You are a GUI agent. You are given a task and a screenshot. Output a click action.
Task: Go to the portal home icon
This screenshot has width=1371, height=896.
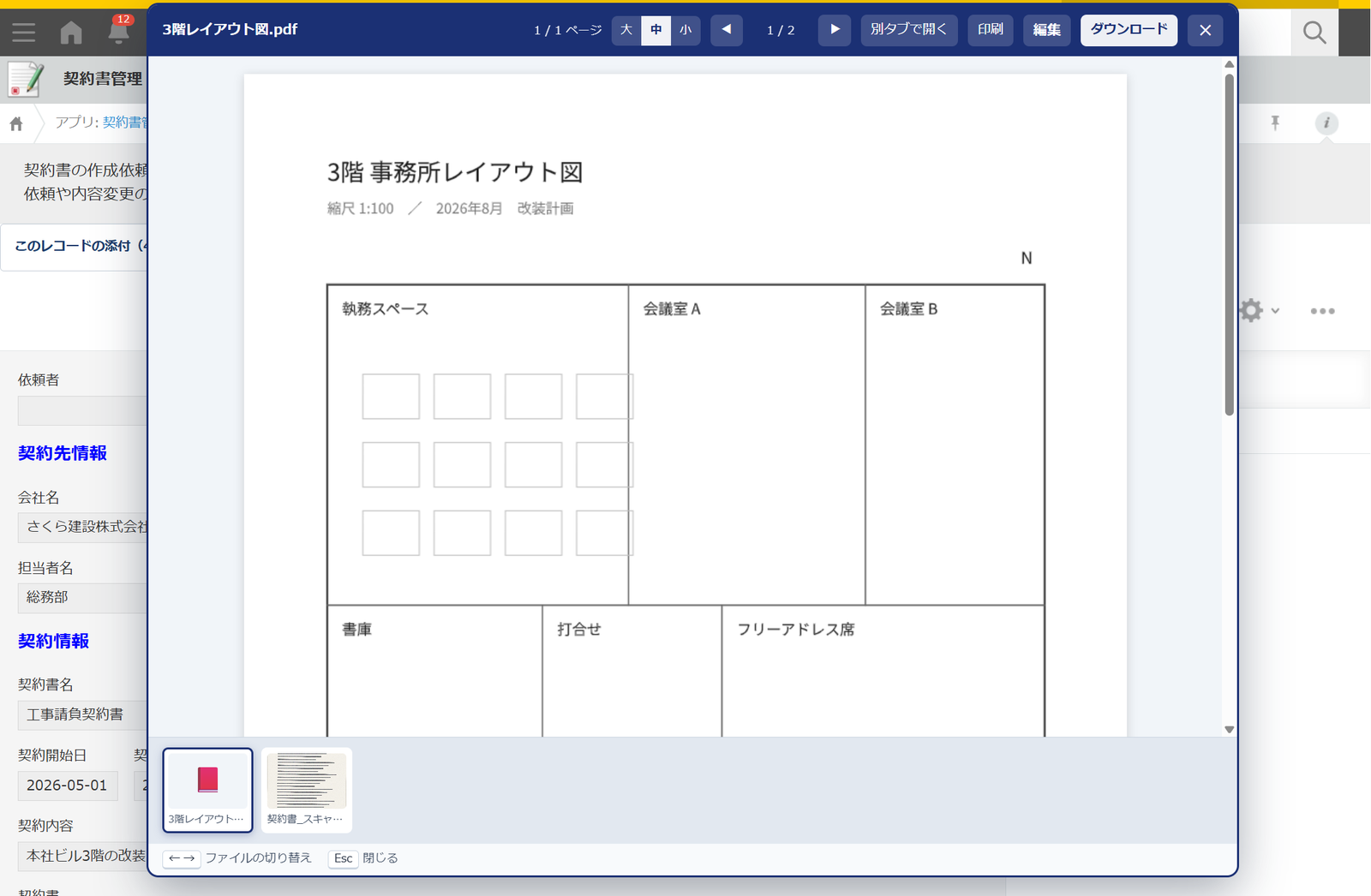click(71, 33)
